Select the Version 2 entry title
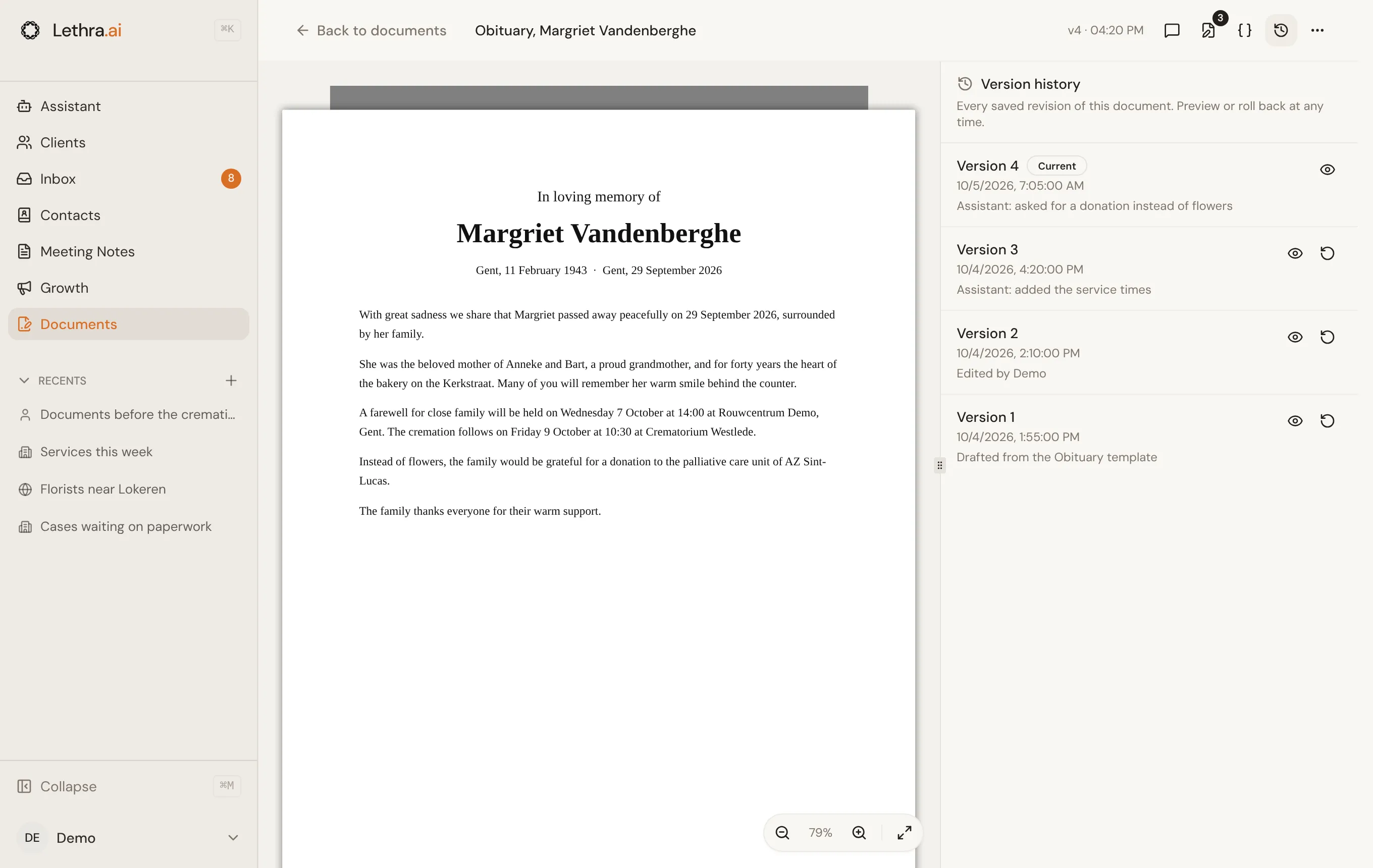Screen dimensions: 1373x868 click(987, 334)
